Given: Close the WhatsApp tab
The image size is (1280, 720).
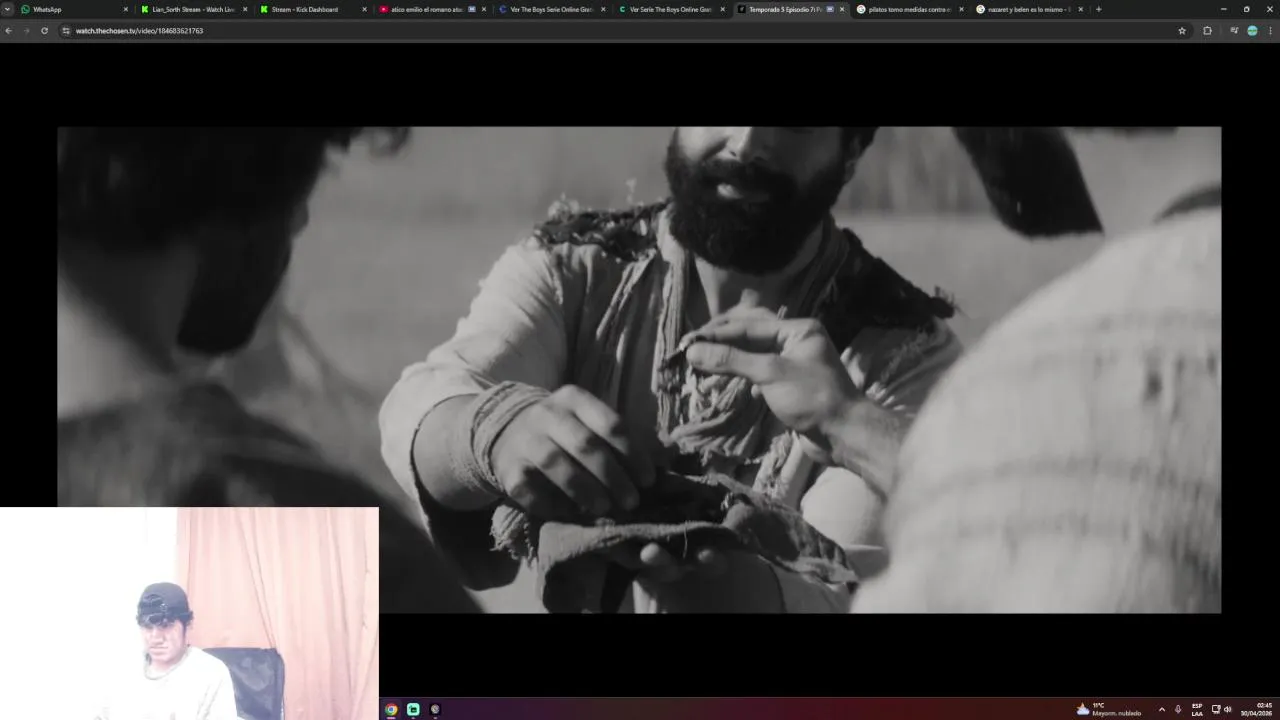Looking at the screenshot, I should (126, 9).
